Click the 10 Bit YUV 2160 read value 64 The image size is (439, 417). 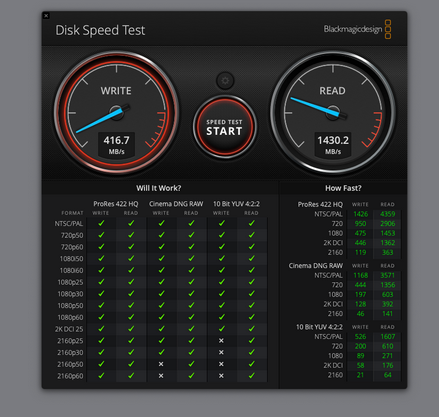click(387, 375)
